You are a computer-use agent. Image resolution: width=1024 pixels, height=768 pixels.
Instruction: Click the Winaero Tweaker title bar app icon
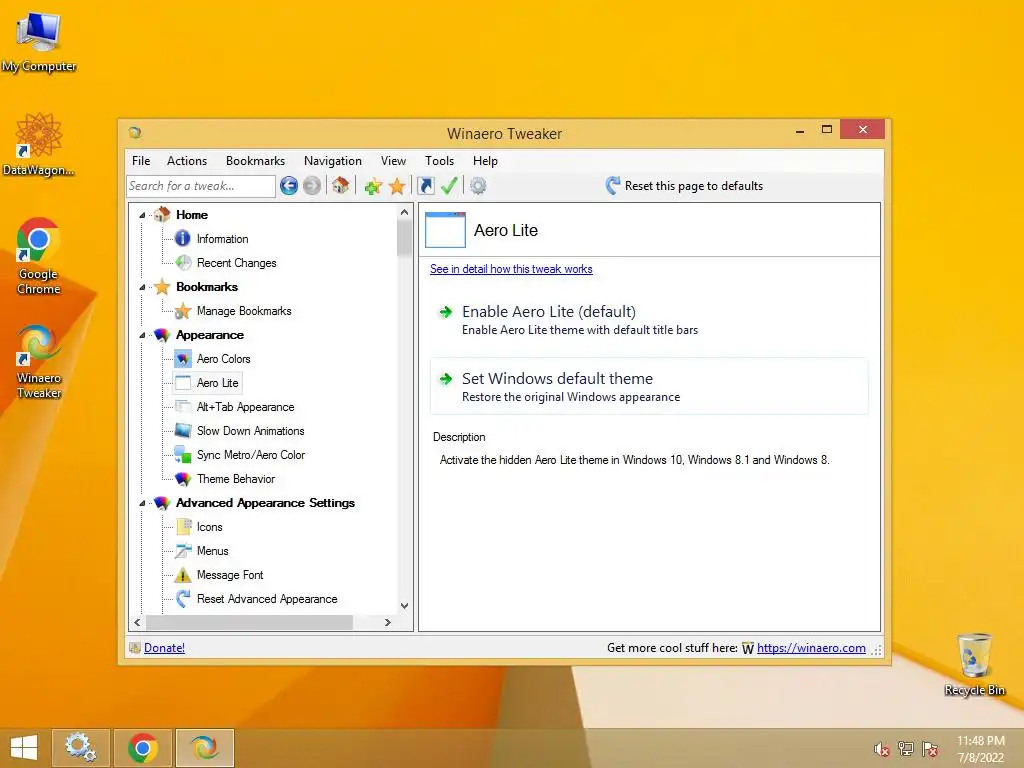pos(135,133)
